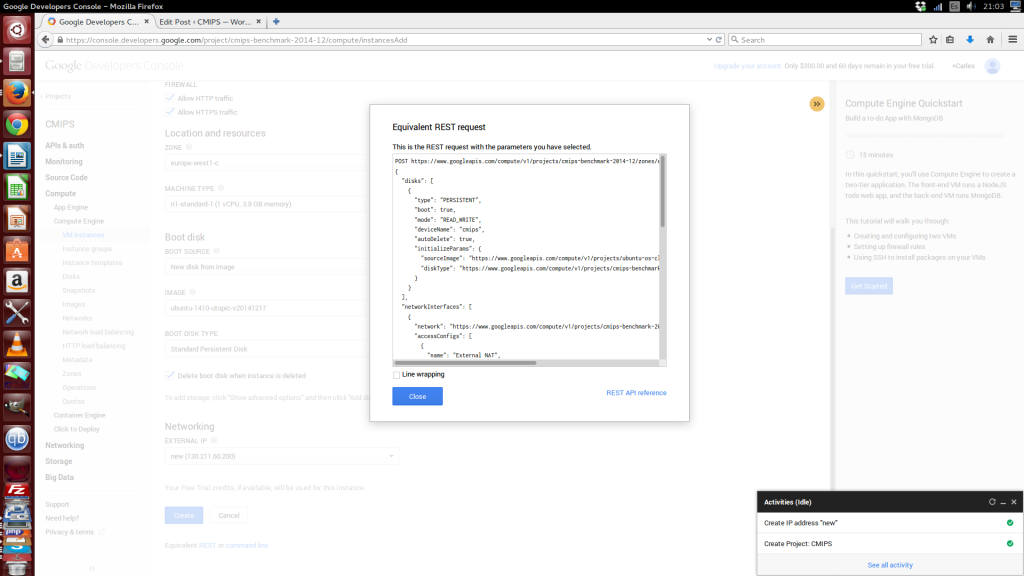The width and height of the screenshot is (1024, 576).
Task: Switch to Edit Post CMIPS tab
Action: point(205,22)
